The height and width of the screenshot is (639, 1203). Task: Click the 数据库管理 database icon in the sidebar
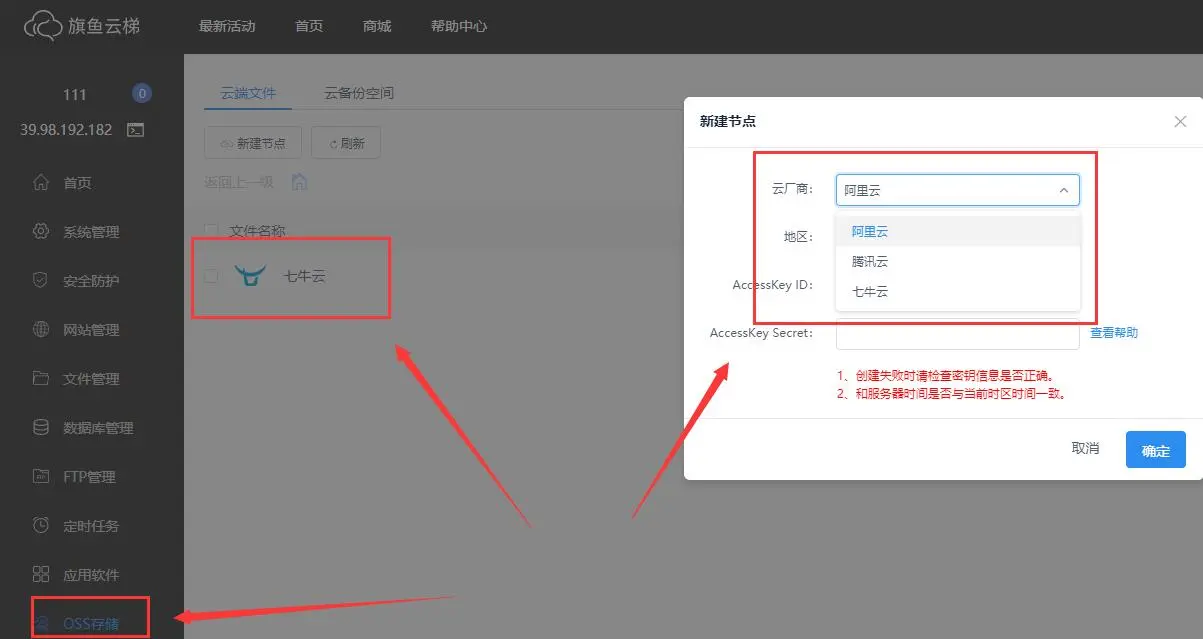pos(41,428)
